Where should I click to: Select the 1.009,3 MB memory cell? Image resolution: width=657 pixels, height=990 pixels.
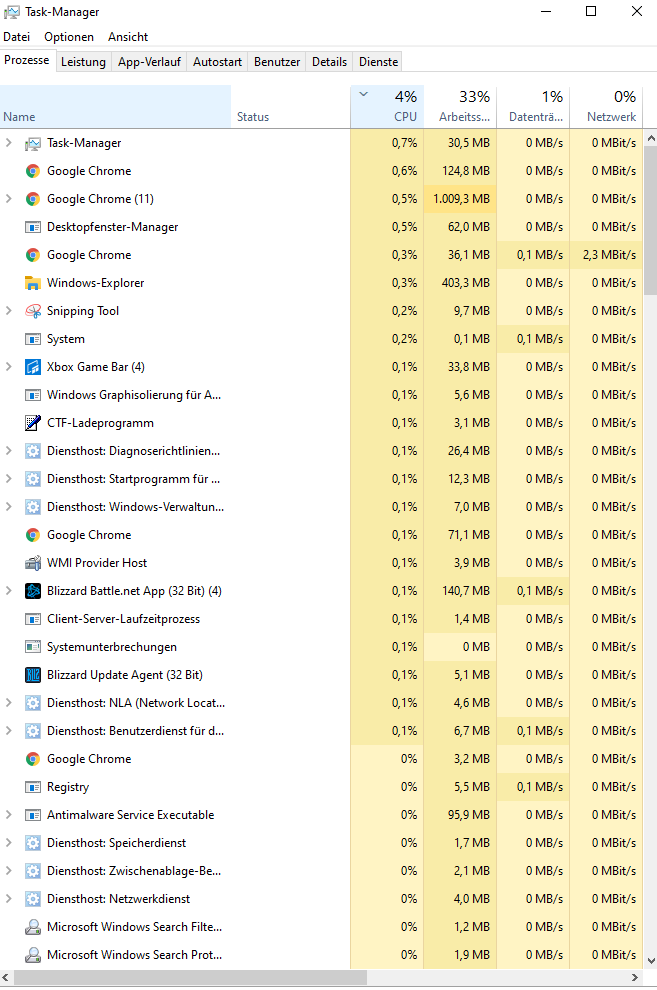pyautogui.click(x=460, y=199)
